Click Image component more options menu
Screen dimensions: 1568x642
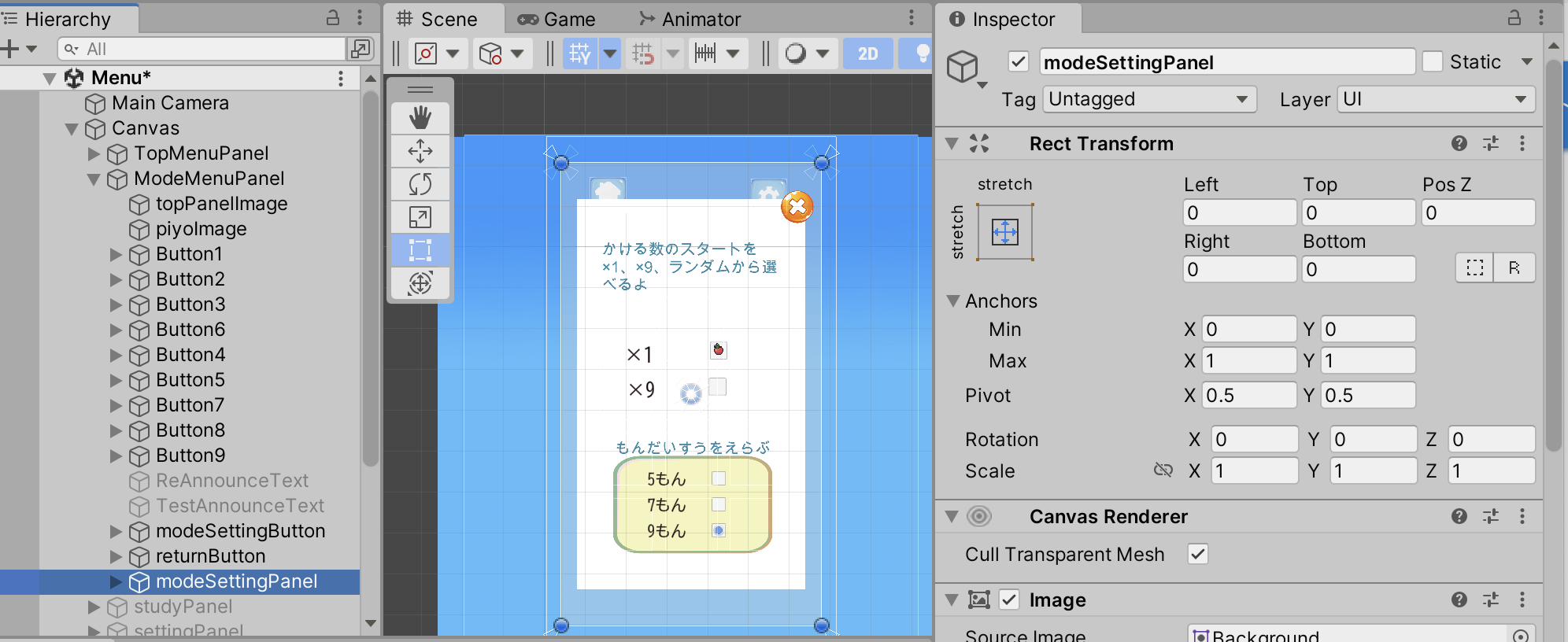tap(1522, 600)
